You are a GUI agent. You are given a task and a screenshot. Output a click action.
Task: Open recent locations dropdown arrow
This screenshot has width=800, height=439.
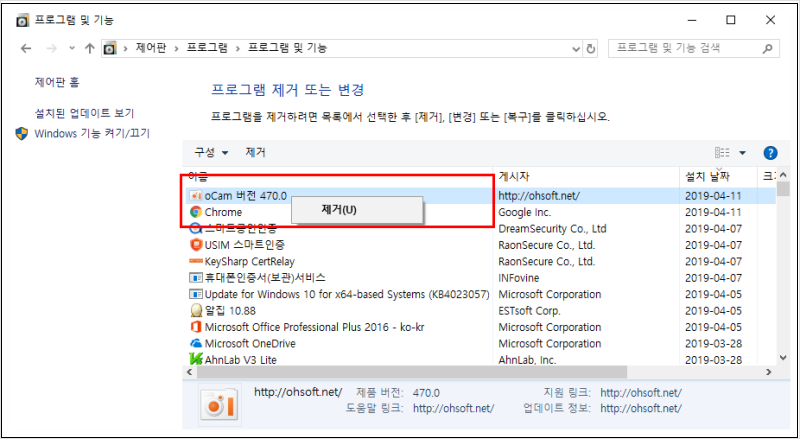click(72, 48)
